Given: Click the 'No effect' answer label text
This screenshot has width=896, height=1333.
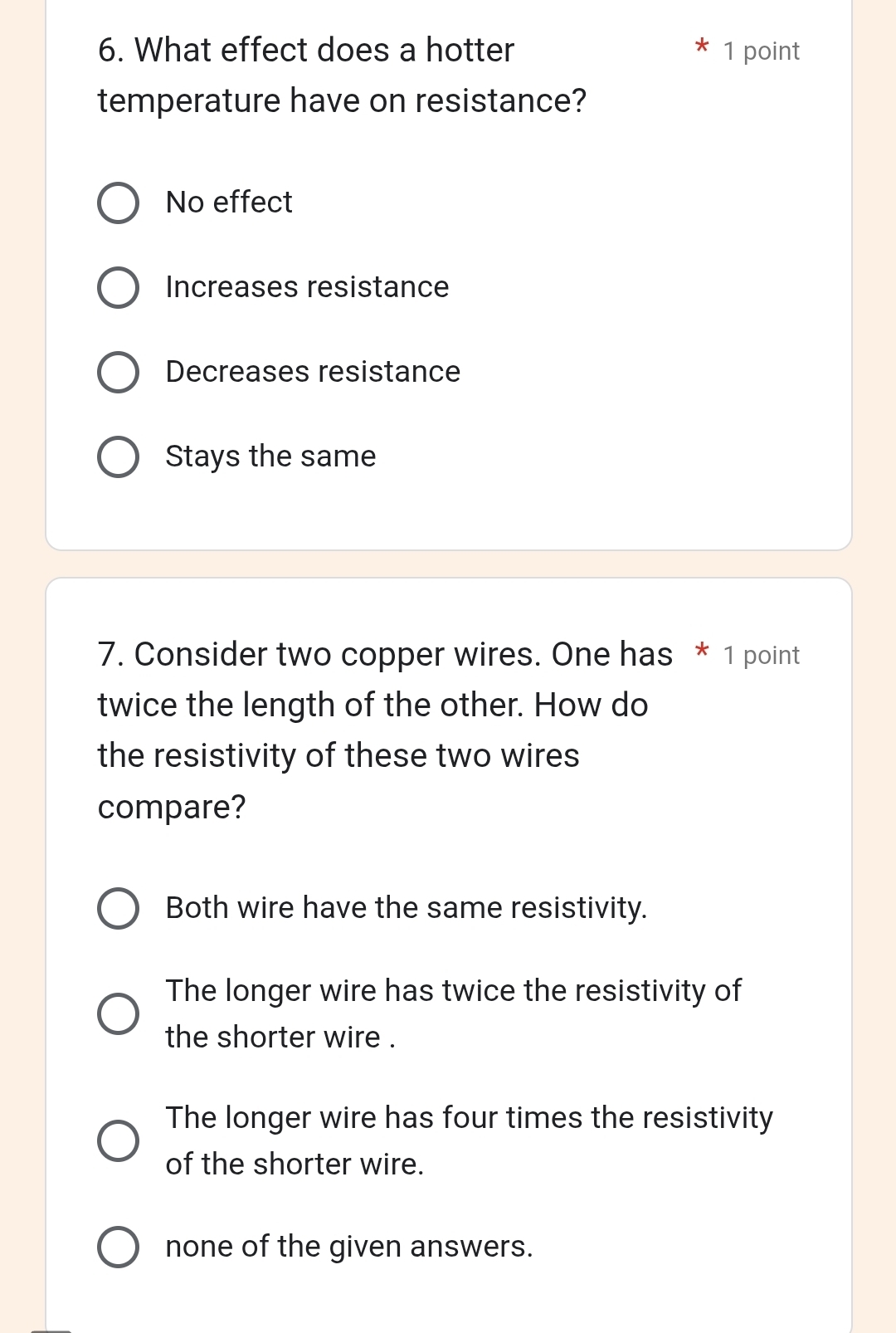Looking at the screenshot, I should tap(229, 203).
